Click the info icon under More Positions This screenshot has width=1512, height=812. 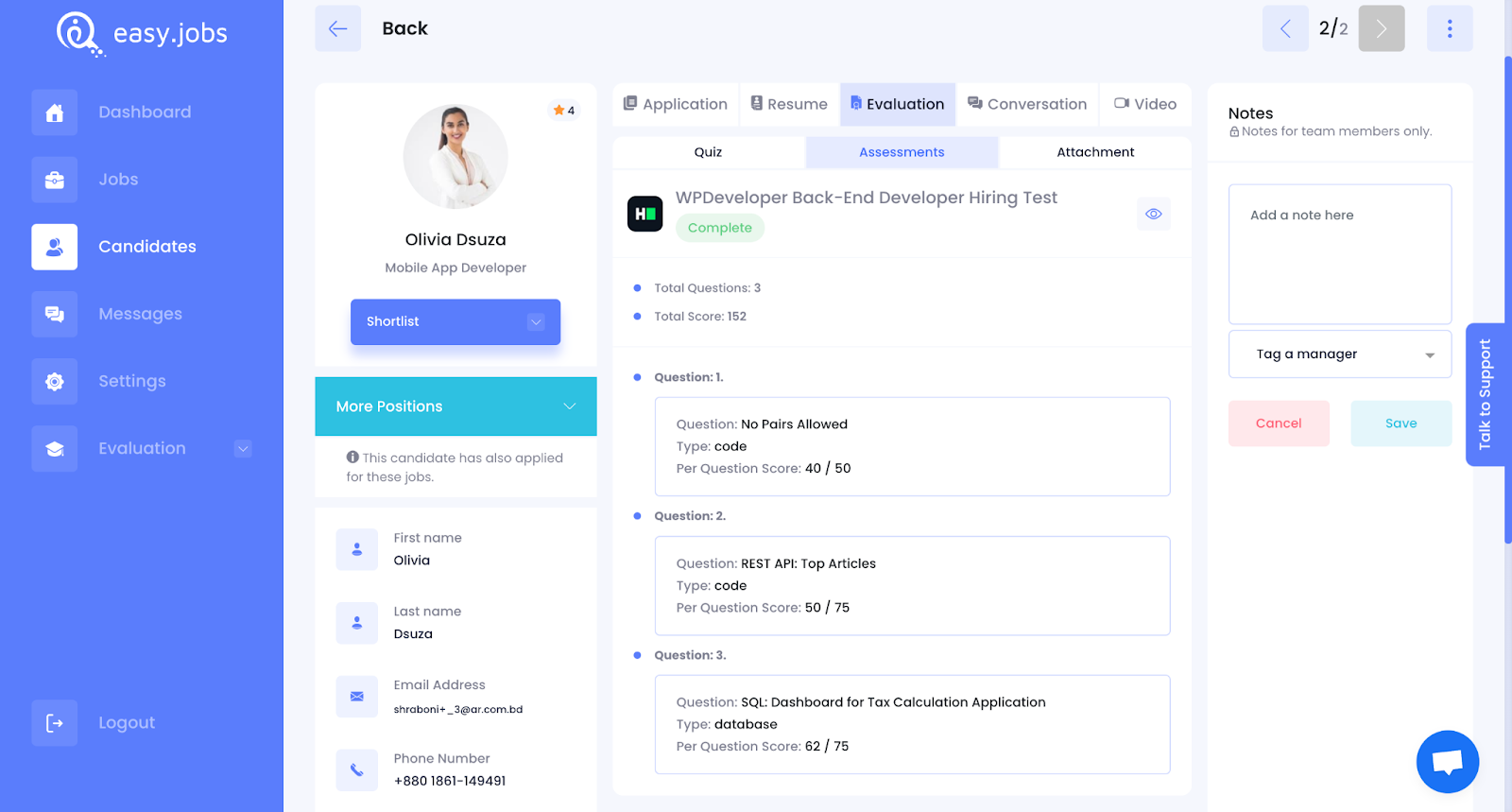pos(352,458)
